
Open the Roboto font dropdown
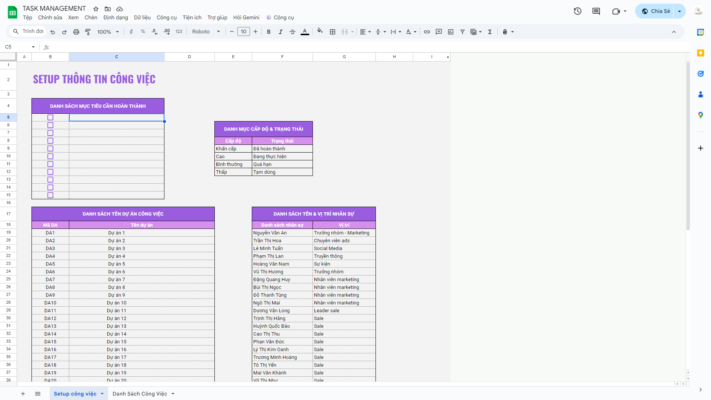click(206, 32)
